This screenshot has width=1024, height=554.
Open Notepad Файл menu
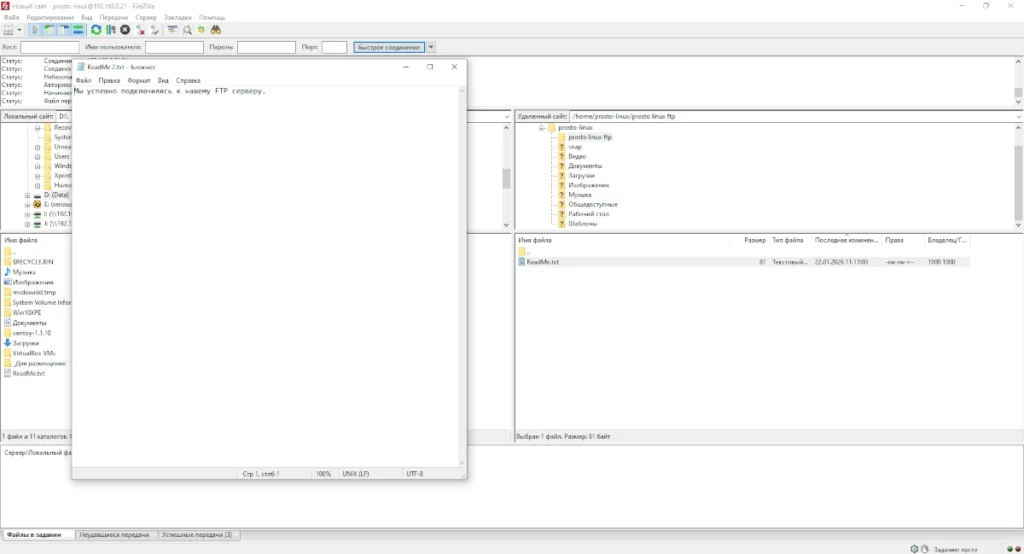pos(83,80)
